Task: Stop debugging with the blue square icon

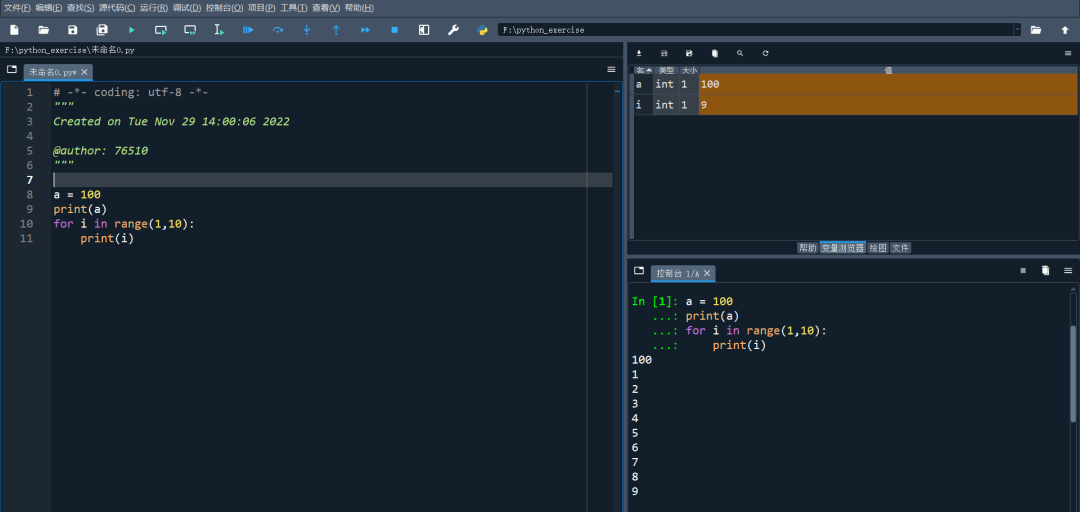Action: [395, 30]
